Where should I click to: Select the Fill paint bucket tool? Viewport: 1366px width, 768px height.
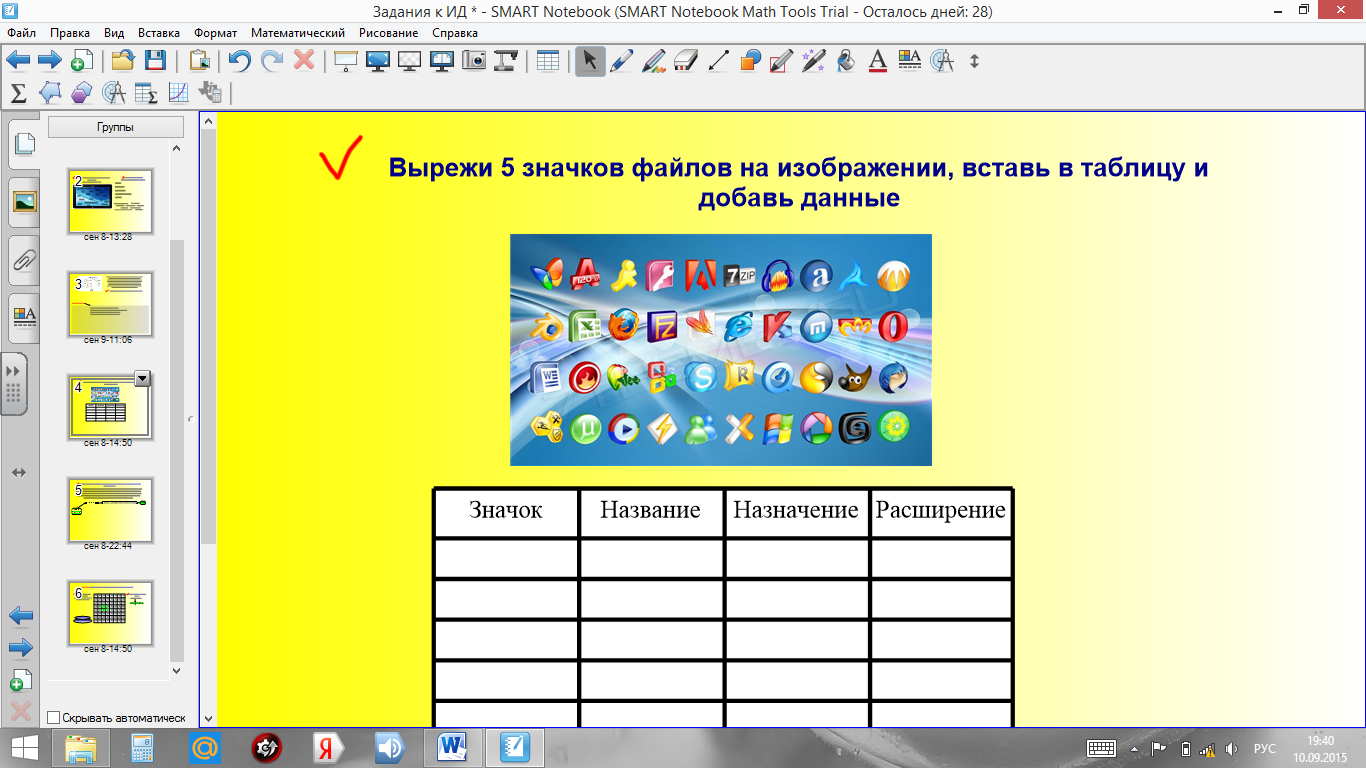[x=846, y=60]
